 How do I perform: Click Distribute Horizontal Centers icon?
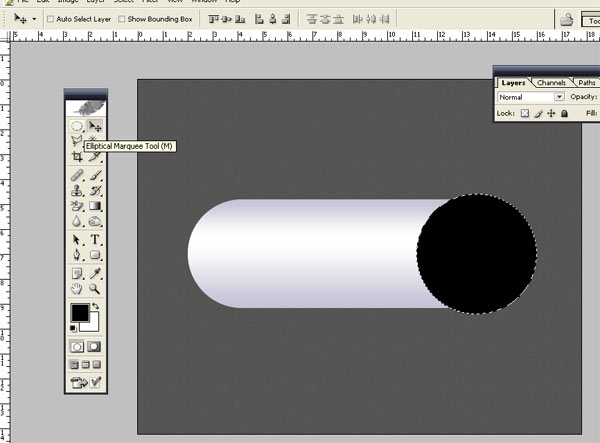pos(371,19)
